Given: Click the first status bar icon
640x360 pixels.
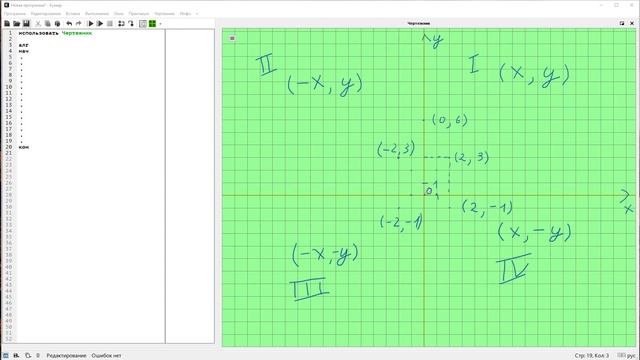Looking at the screenshot, I should tap(6, 356).
